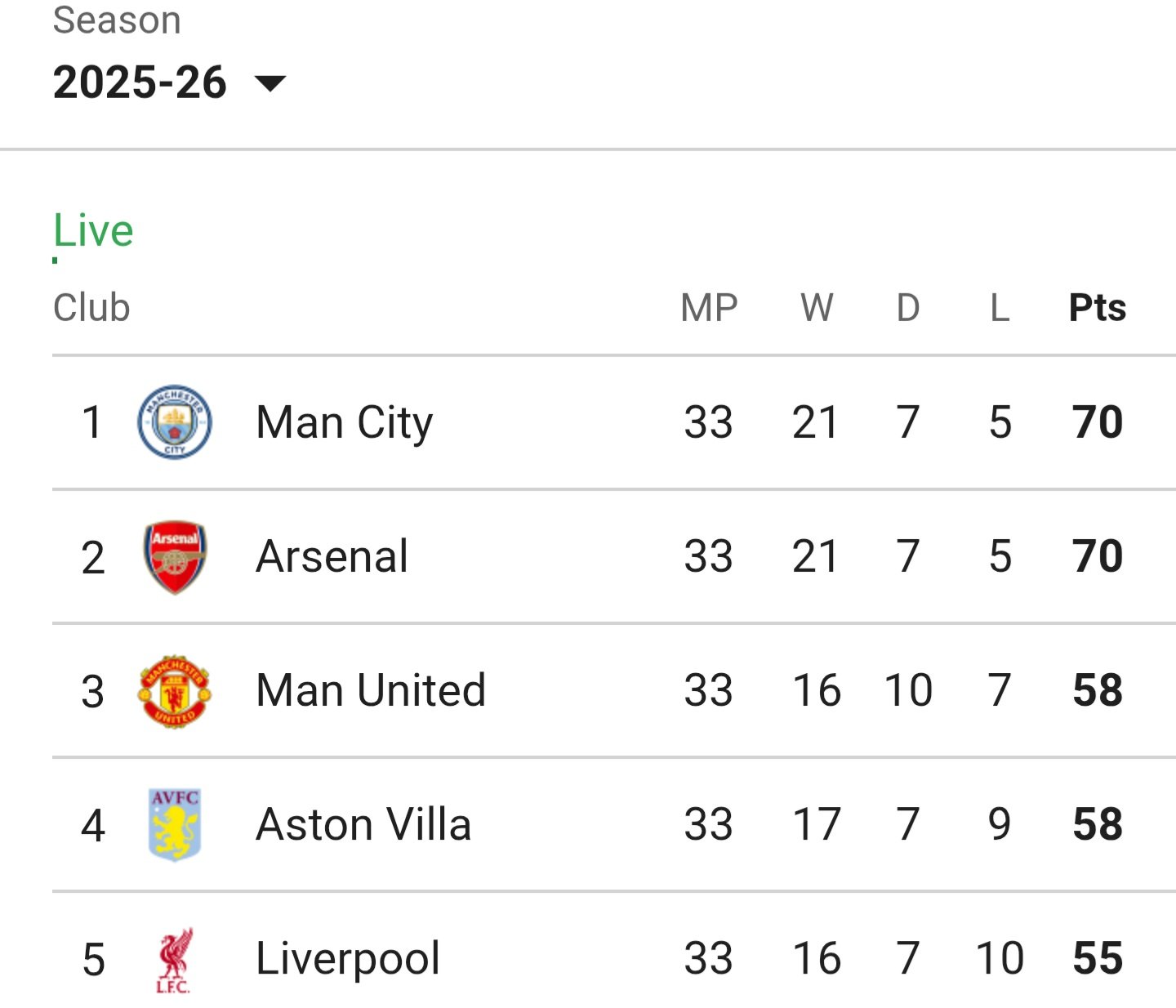1176x1008 pixels.
Task: Click Man City's 70 points value
Action: tap(1098, 423)
